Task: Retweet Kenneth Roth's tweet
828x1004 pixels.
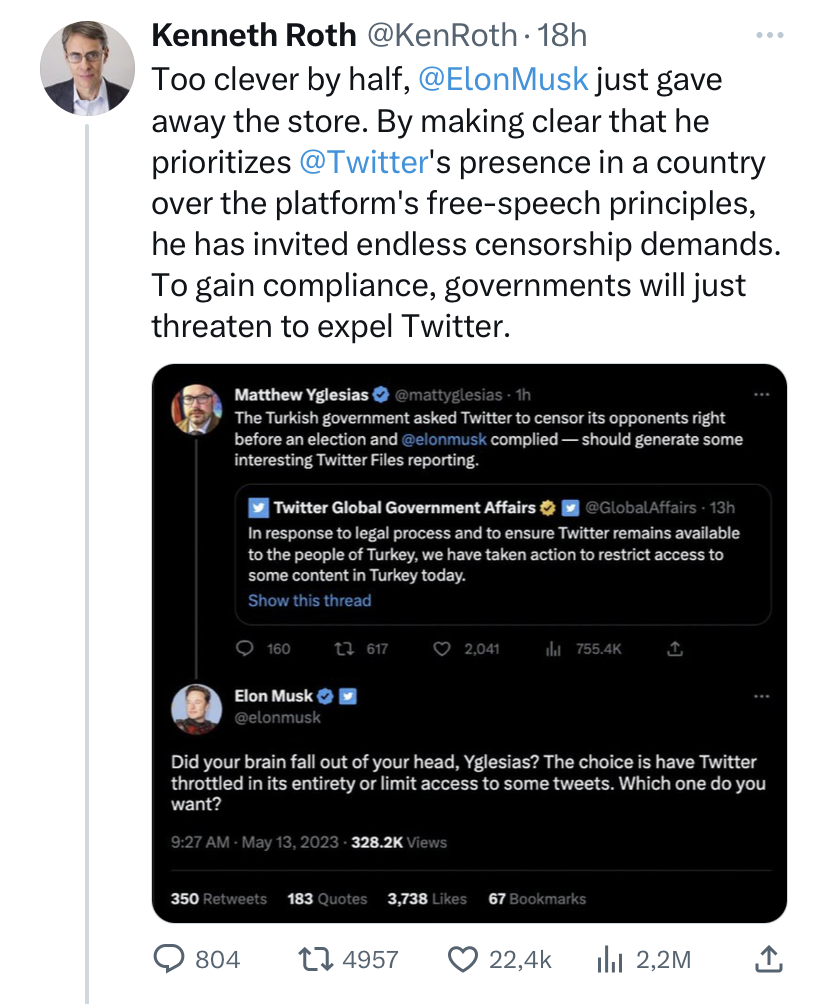Action: [320, 959]
